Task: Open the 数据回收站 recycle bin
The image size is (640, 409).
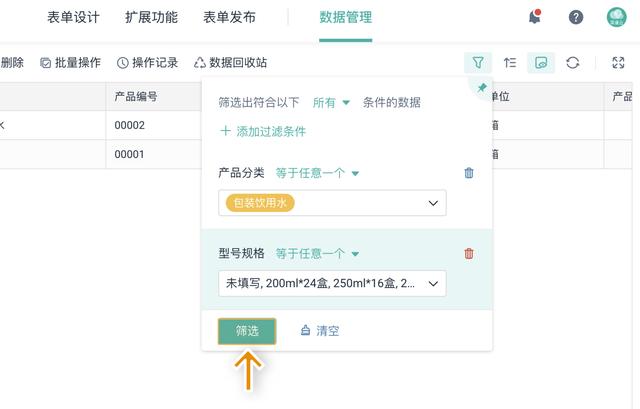Action: click(231, 62)
